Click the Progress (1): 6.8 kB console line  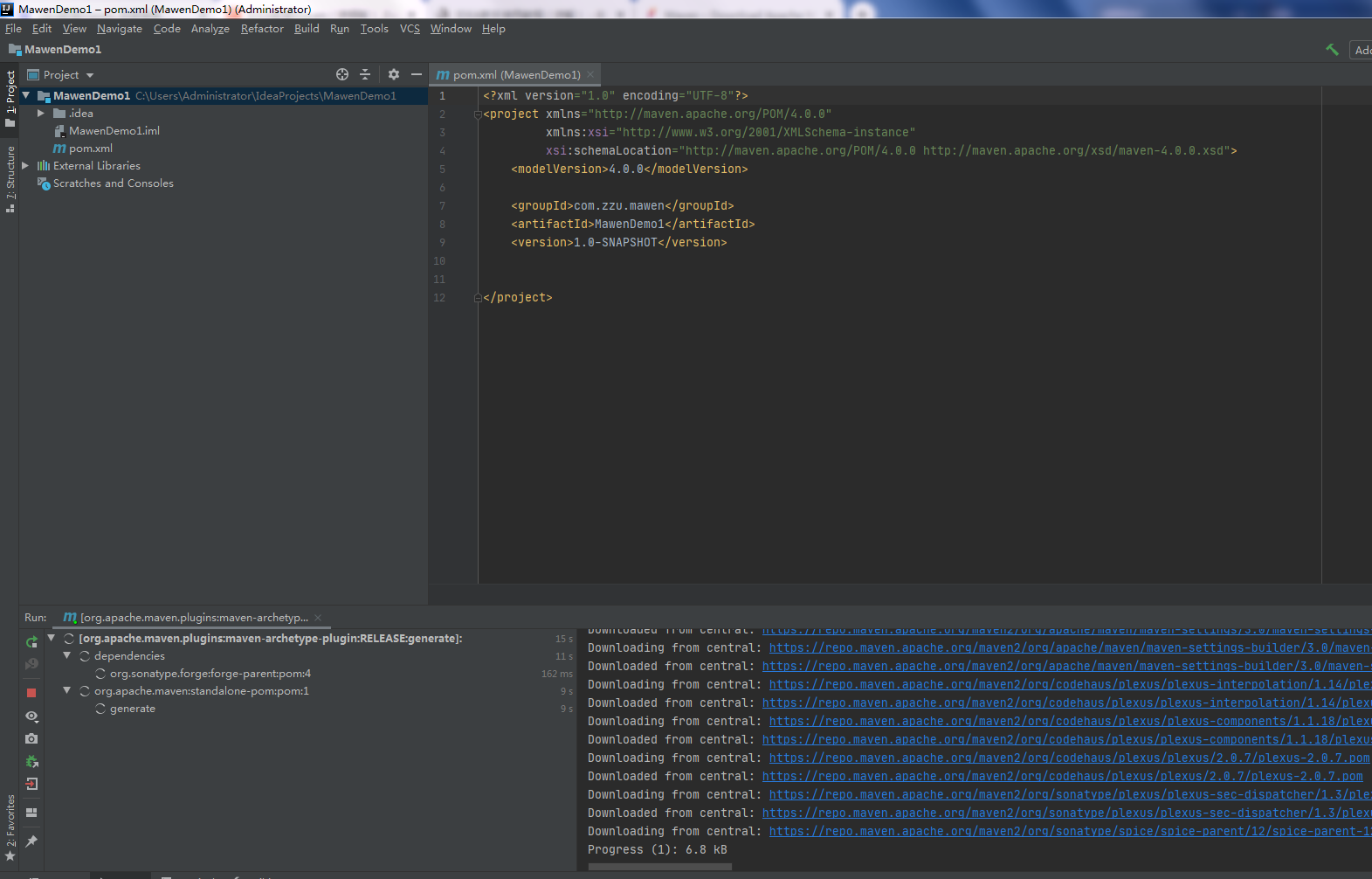pos(657,850)
